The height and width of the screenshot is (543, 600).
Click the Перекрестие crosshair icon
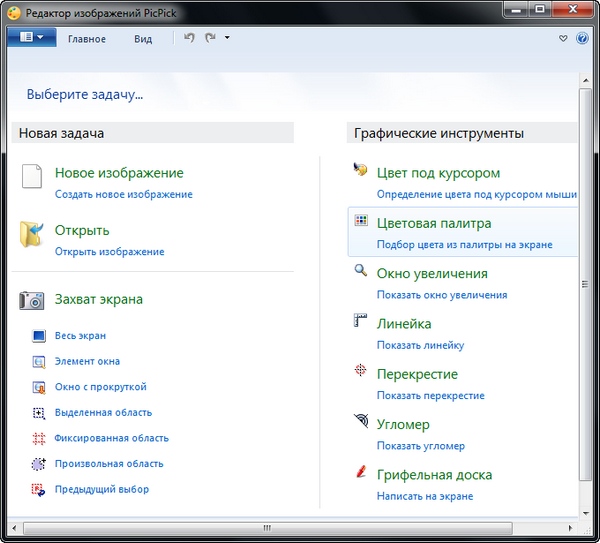(361, 372)
